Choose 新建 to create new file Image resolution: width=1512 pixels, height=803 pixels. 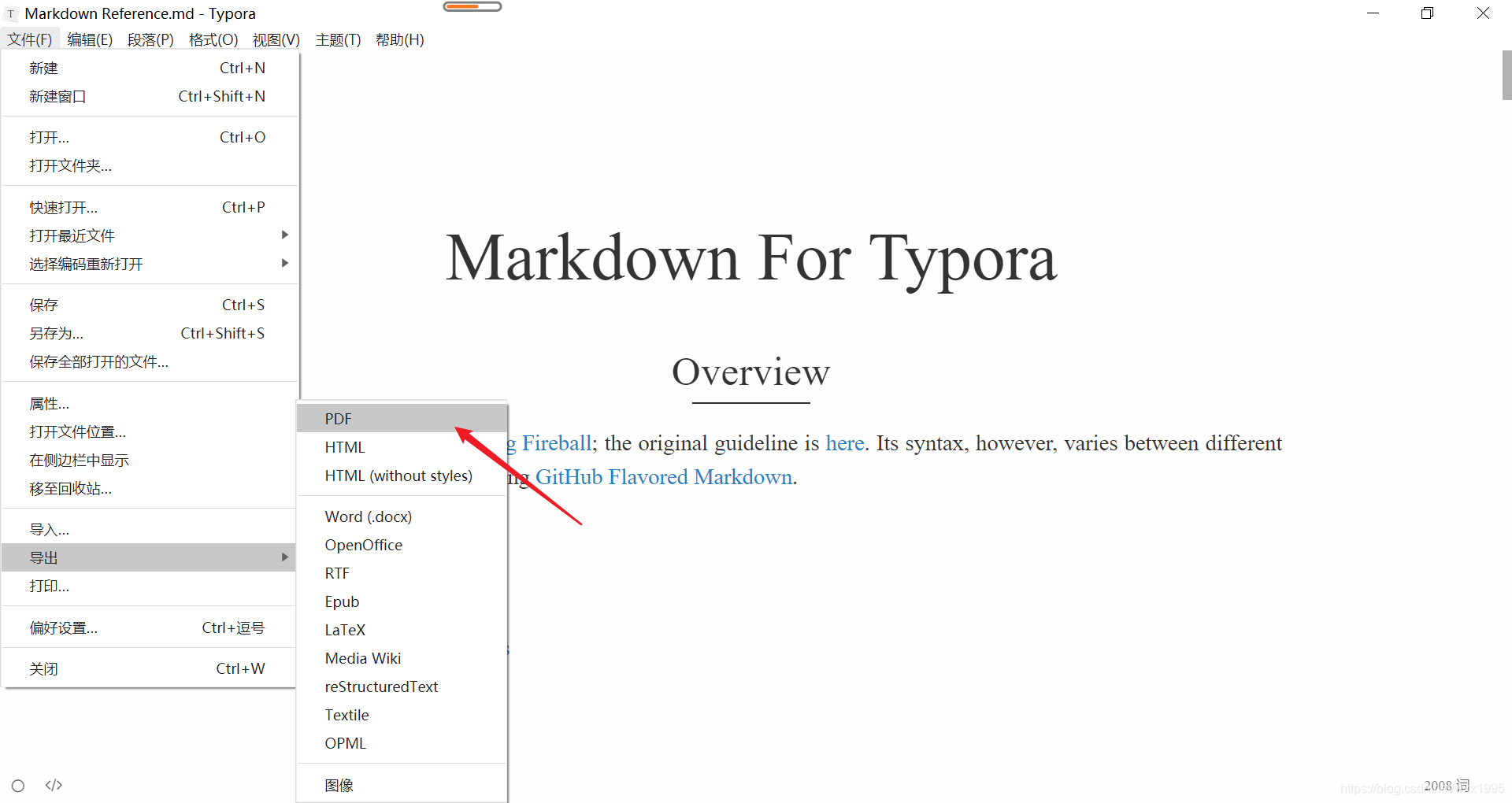click(150, 68)
